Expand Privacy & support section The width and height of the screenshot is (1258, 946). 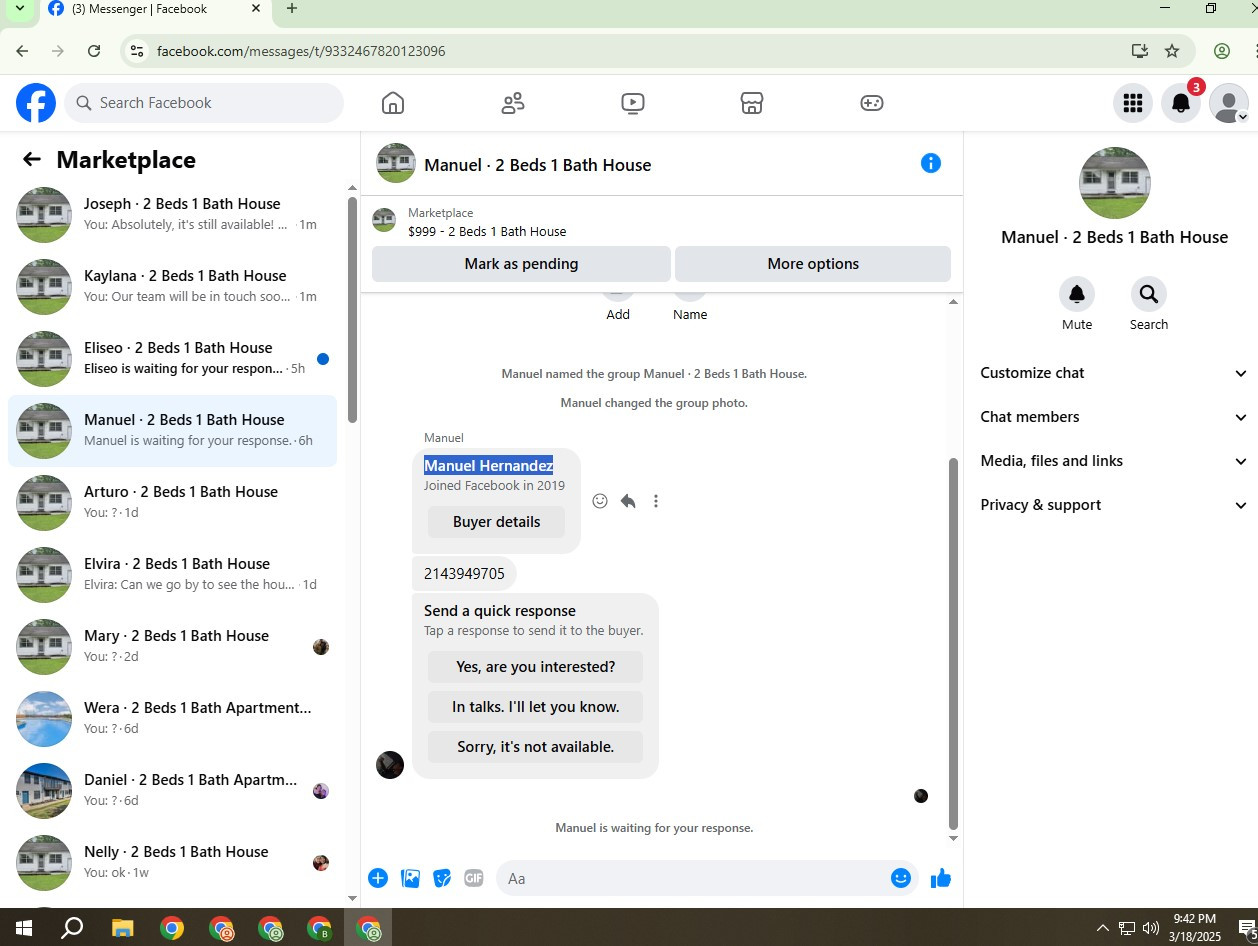tap(1114, 505)
